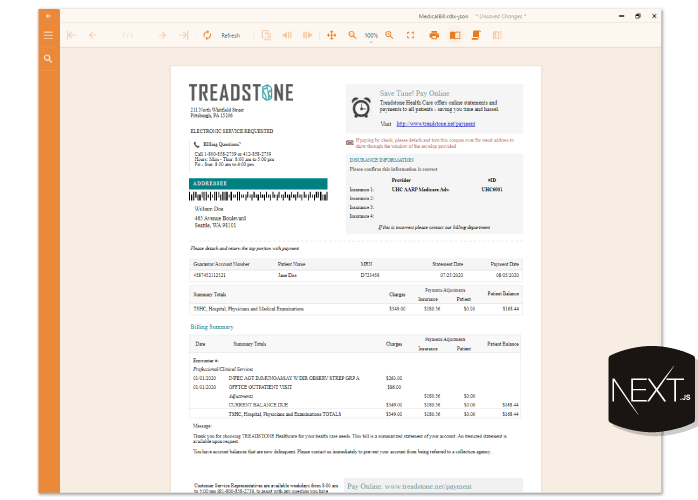This screenshot has height=500, width=698.
Task: Click the MedicalBill.rdlx-json title text
Action: tap(443, 16)
